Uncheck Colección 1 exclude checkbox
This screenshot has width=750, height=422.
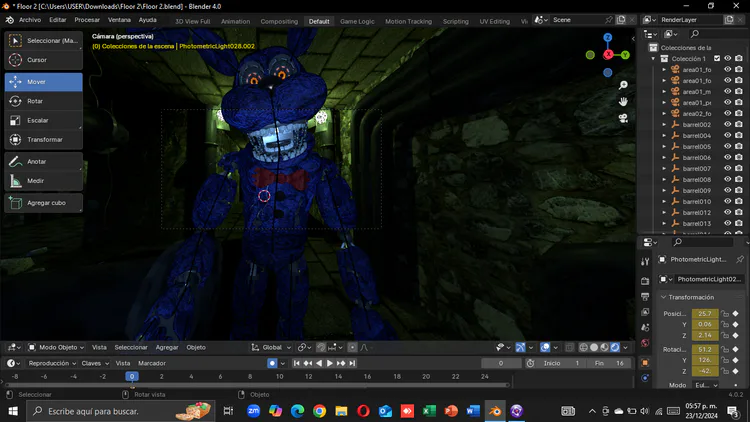coord(717,58)
